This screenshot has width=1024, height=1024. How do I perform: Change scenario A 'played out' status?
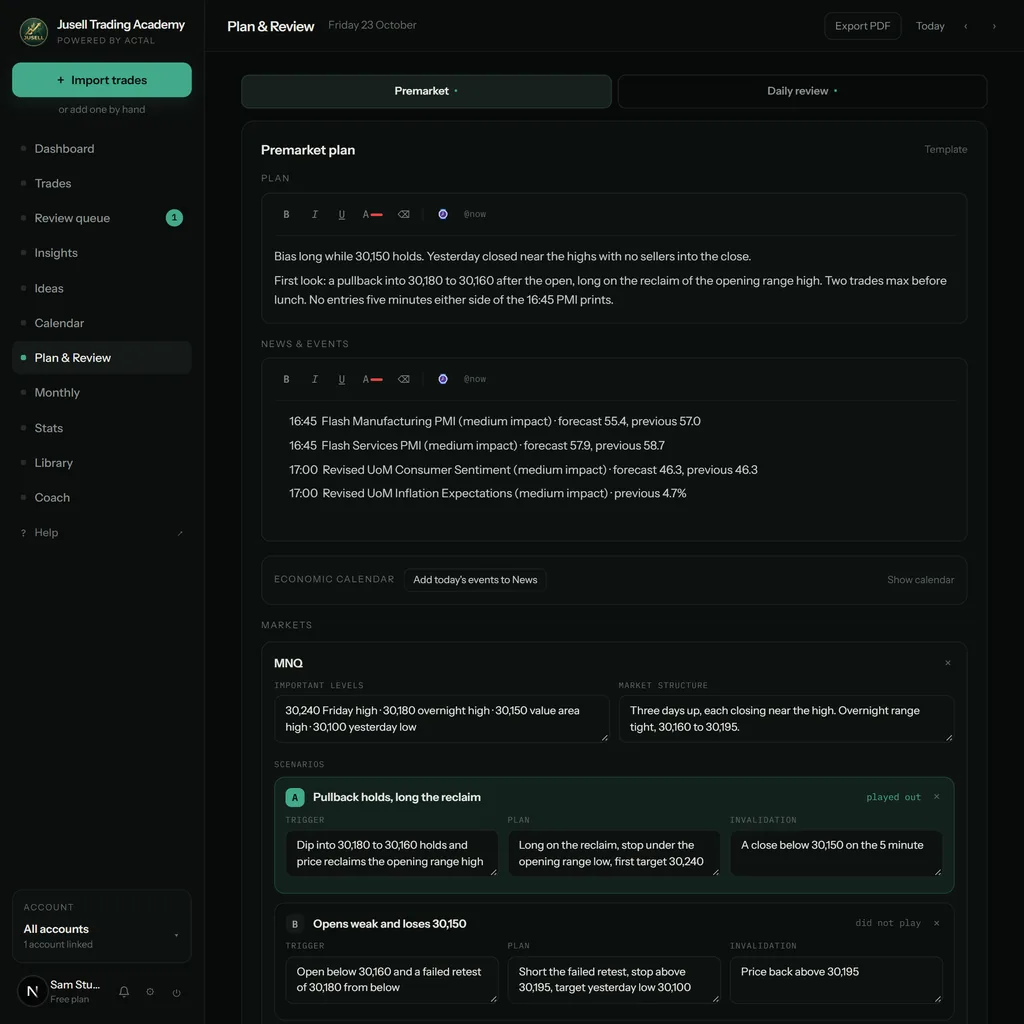tap(893, 797)
